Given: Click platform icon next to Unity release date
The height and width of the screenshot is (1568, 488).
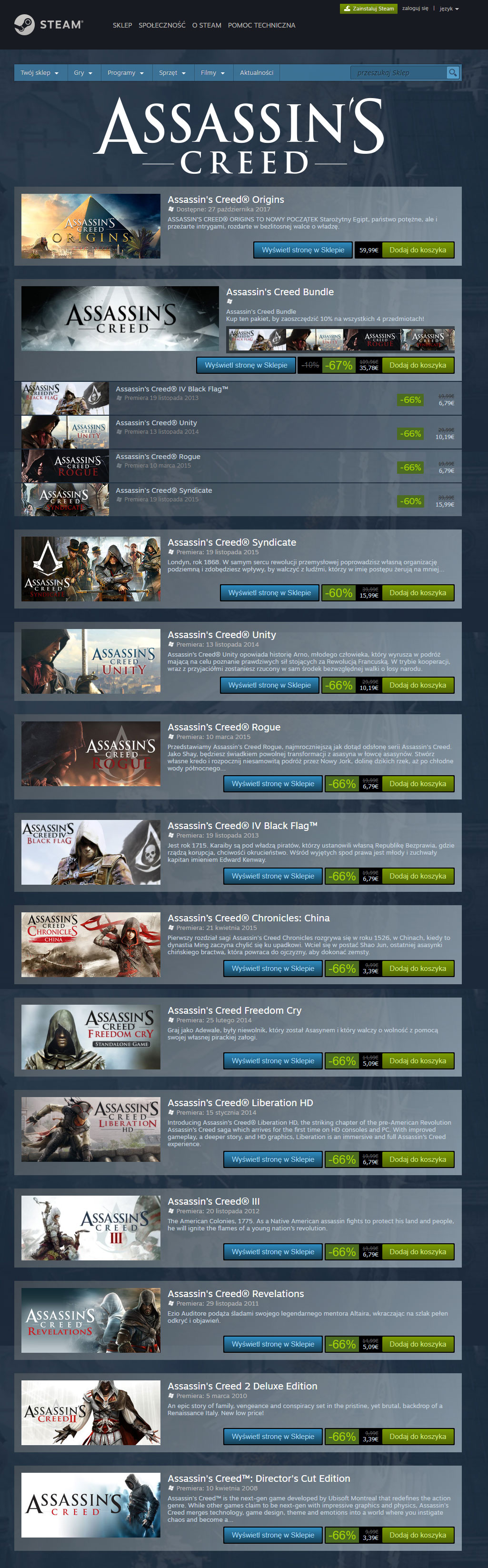Looking at the screenshot, I should (x=171, y=645).
